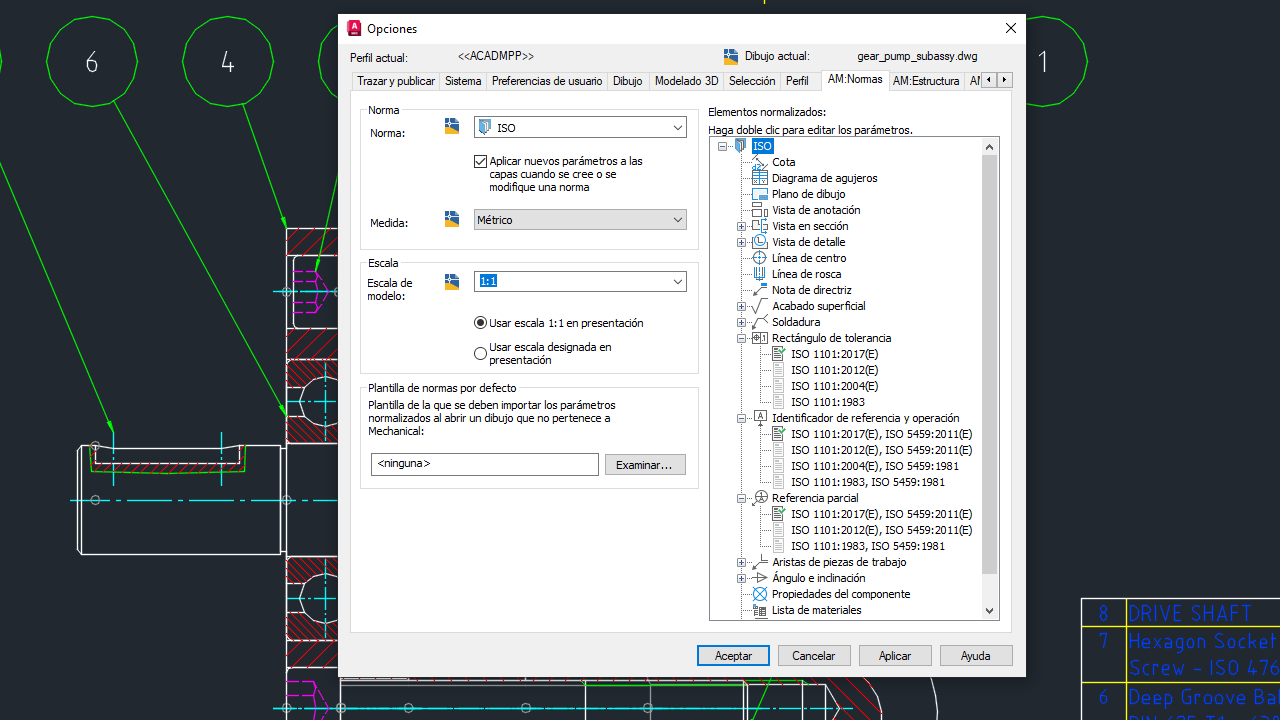Collapse the Rectángulo de tolerancia node

pyautogui.click(x=742, y=338)
